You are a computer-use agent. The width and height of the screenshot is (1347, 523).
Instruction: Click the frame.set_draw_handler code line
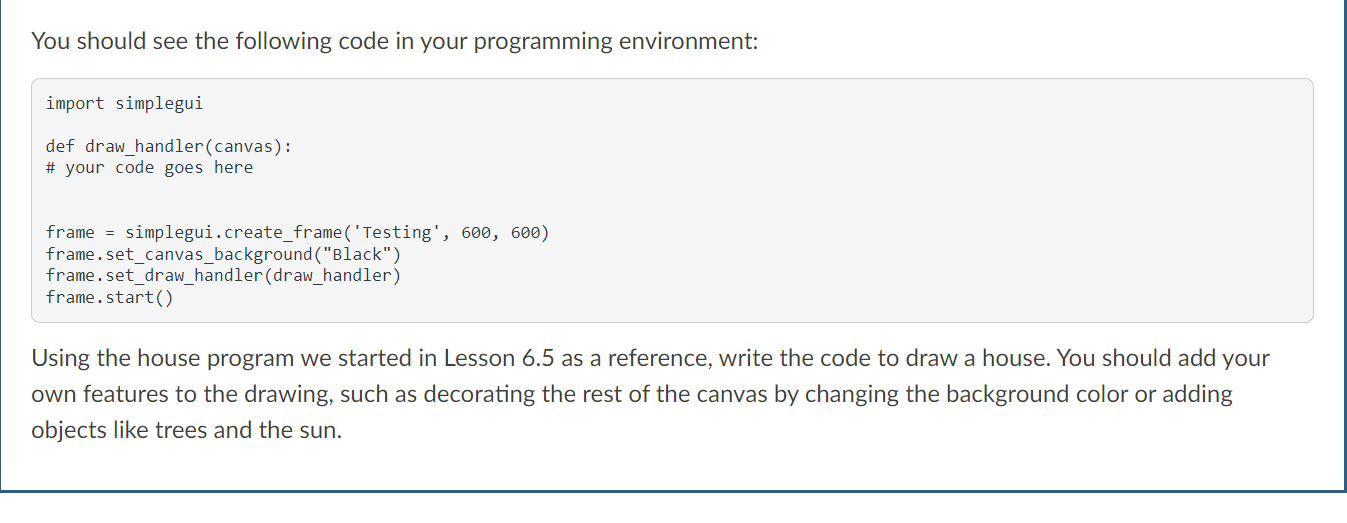[223, 275]
